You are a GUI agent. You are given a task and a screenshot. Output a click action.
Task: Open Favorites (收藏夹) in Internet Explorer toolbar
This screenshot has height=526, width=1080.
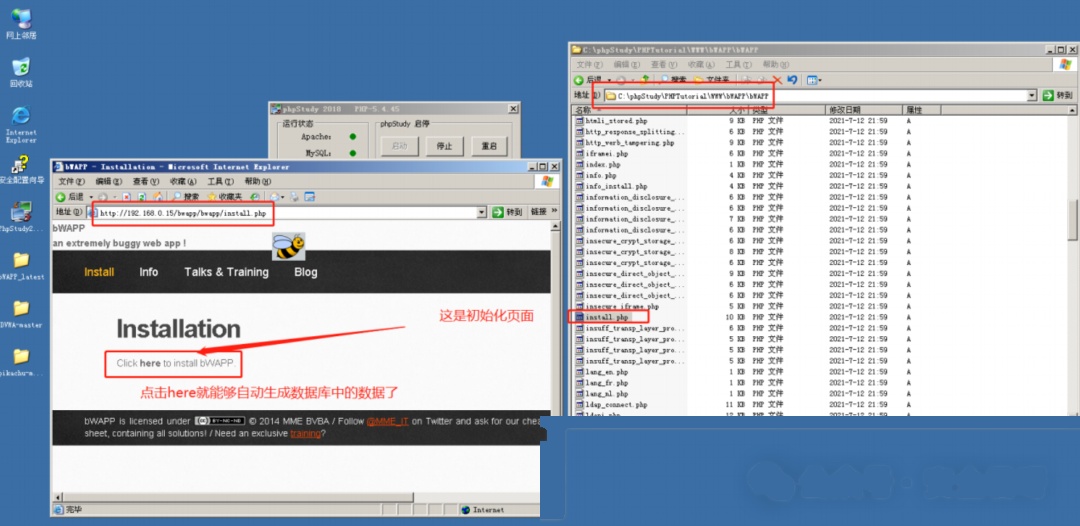pyautogui.click(x=225, y=197)
